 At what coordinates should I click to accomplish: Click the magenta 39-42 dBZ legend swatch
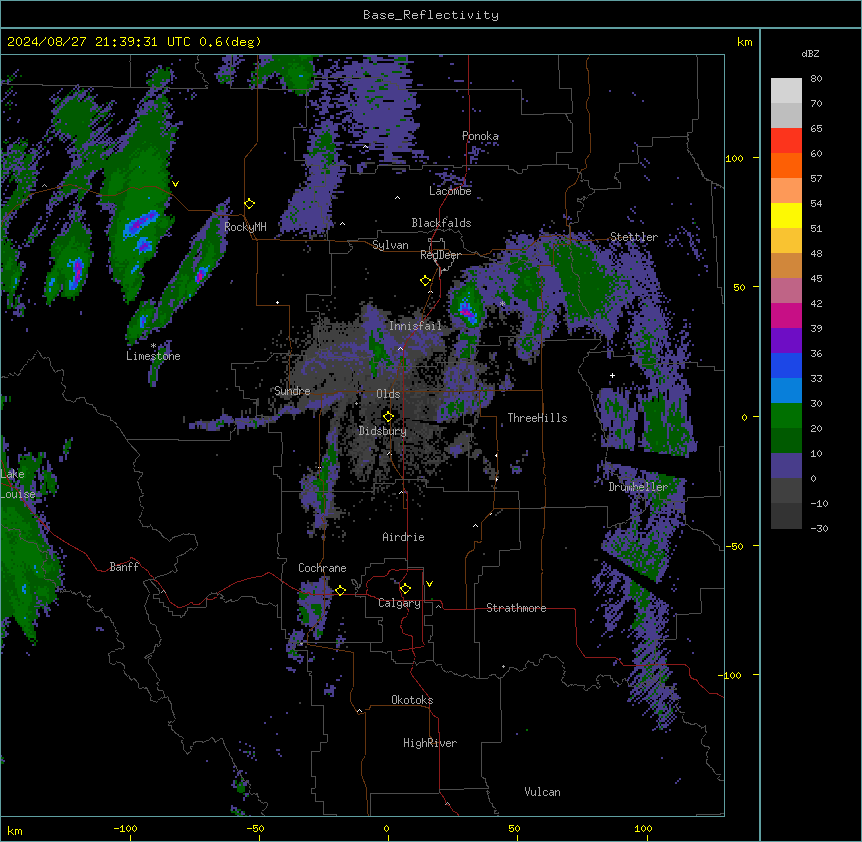(786, 315)
